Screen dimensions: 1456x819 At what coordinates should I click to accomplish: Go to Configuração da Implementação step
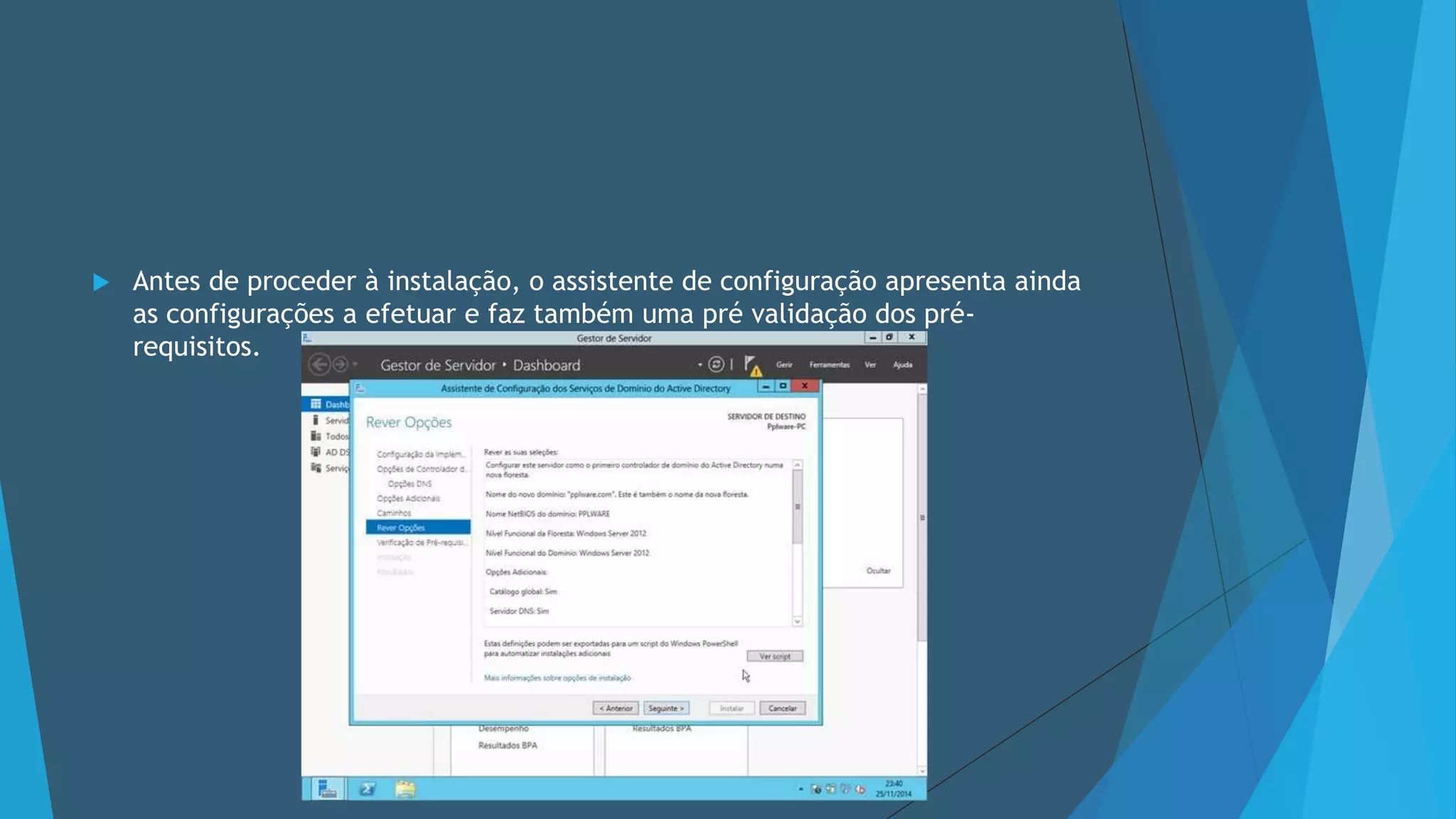(421, 454)
